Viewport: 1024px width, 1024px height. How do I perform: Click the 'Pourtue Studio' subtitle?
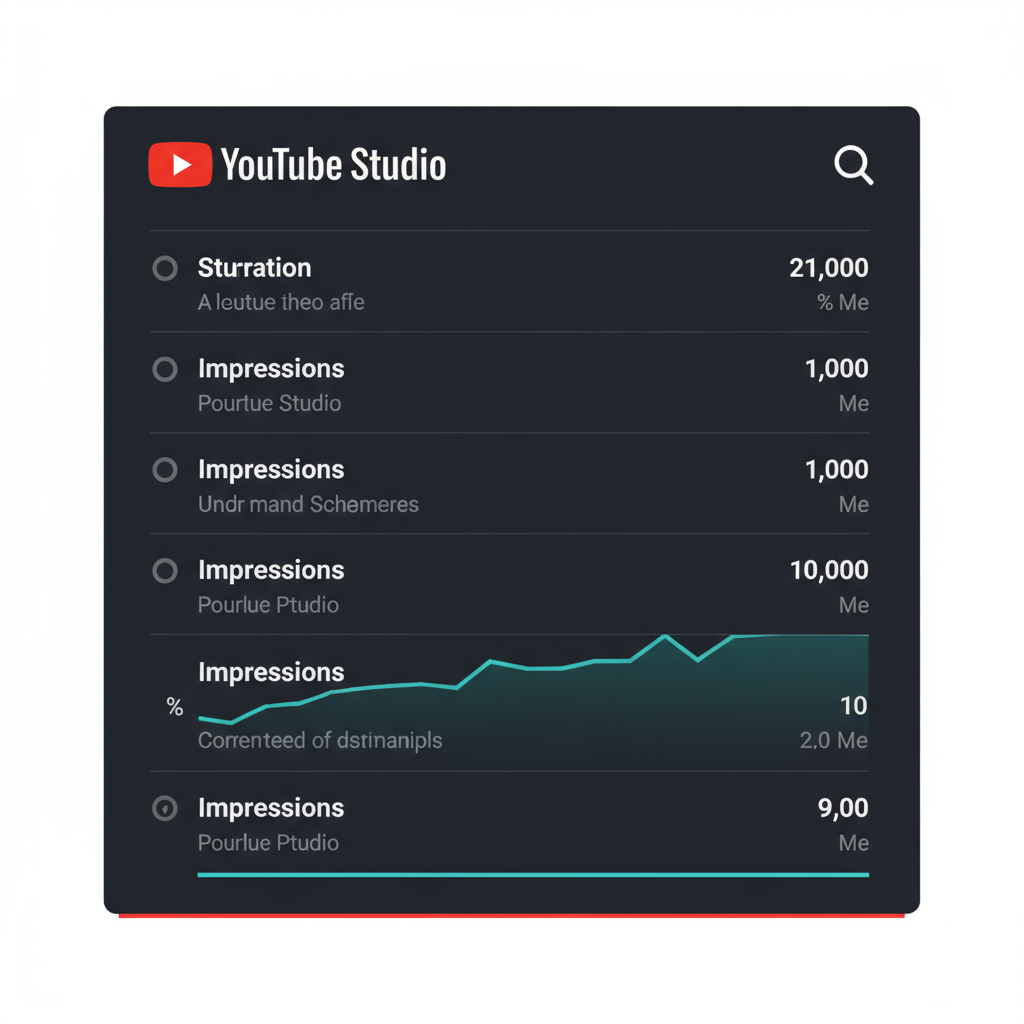[269, 404]
